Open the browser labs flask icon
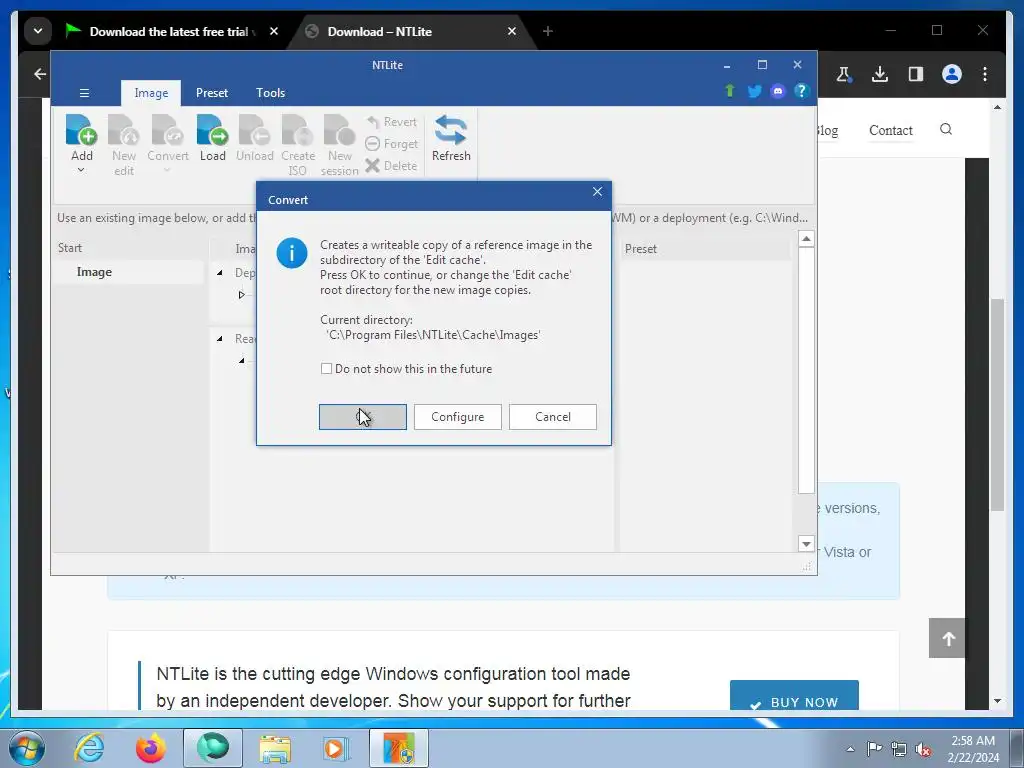 pos(844,74)
